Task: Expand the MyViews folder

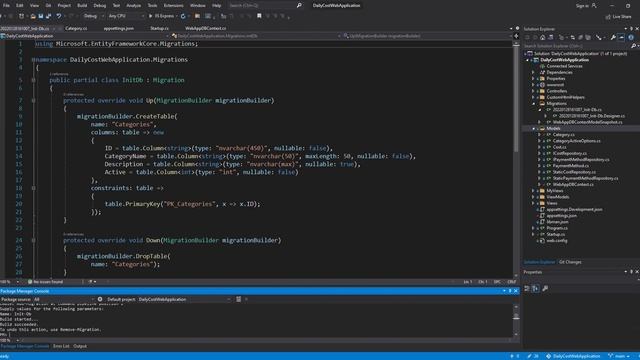Action: pos(533,191)
